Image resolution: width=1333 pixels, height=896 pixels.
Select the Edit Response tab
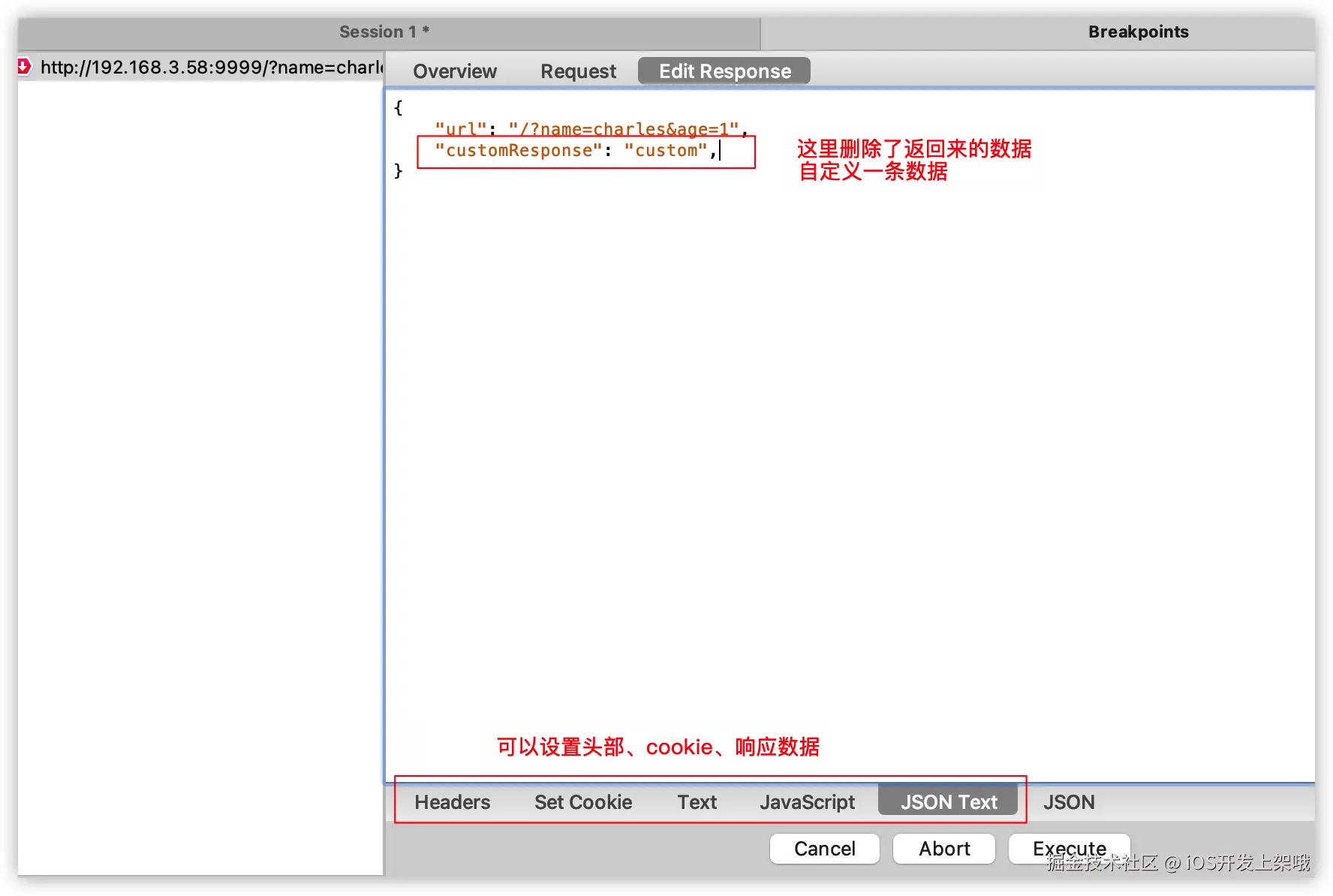724,71
